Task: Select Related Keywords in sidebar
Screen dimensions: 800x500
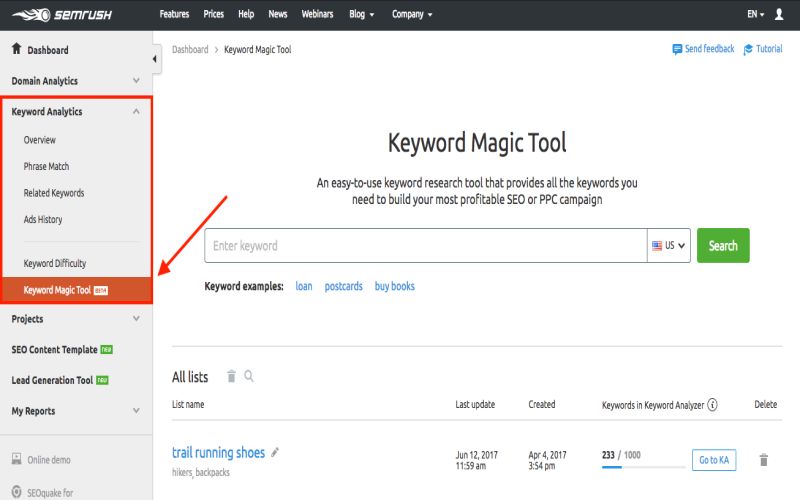Action: (54, 193)
